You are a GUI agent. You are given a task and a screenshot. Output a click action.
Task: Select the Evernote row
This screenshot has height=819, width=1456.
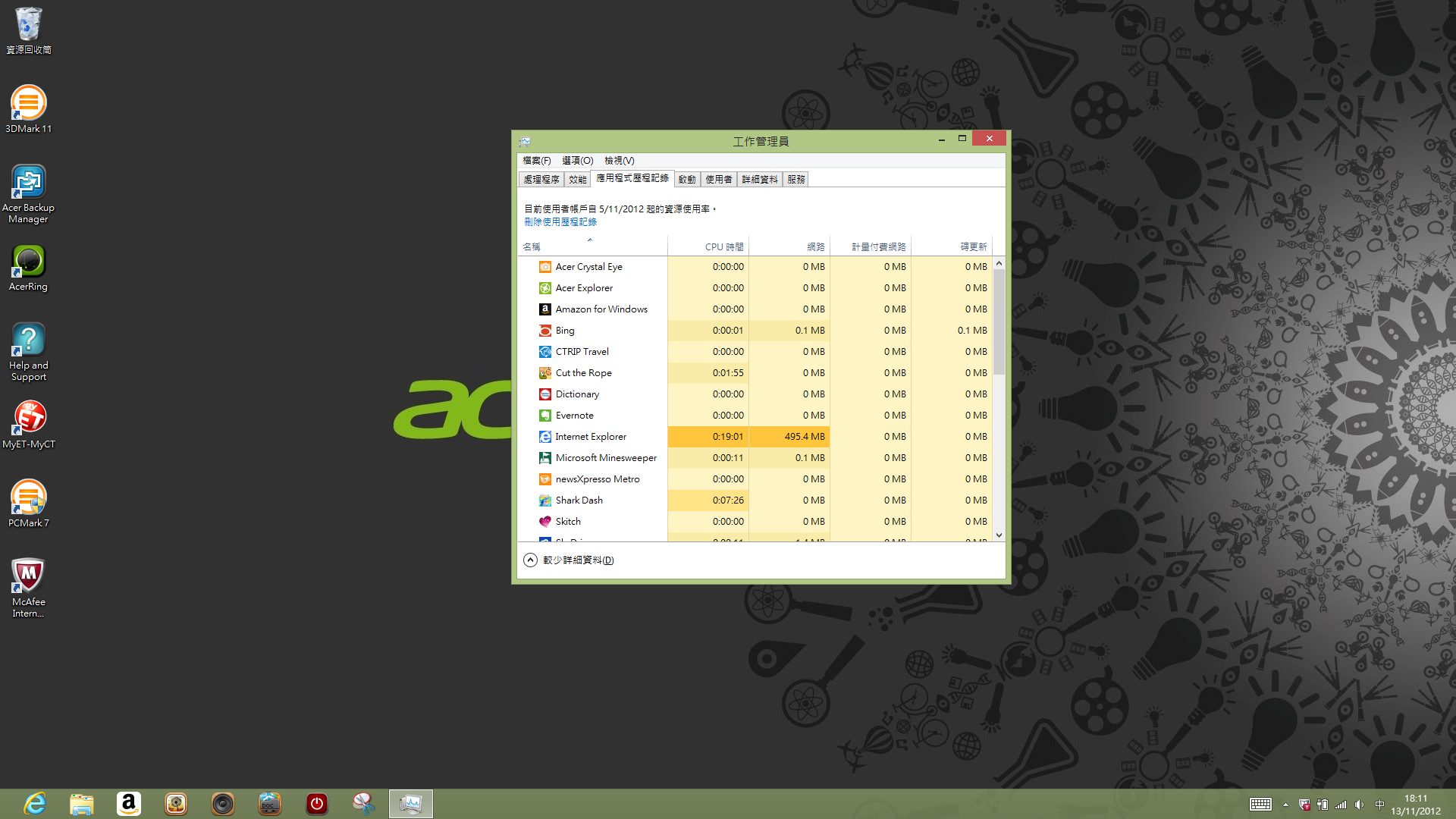click(x=755, y=416)
